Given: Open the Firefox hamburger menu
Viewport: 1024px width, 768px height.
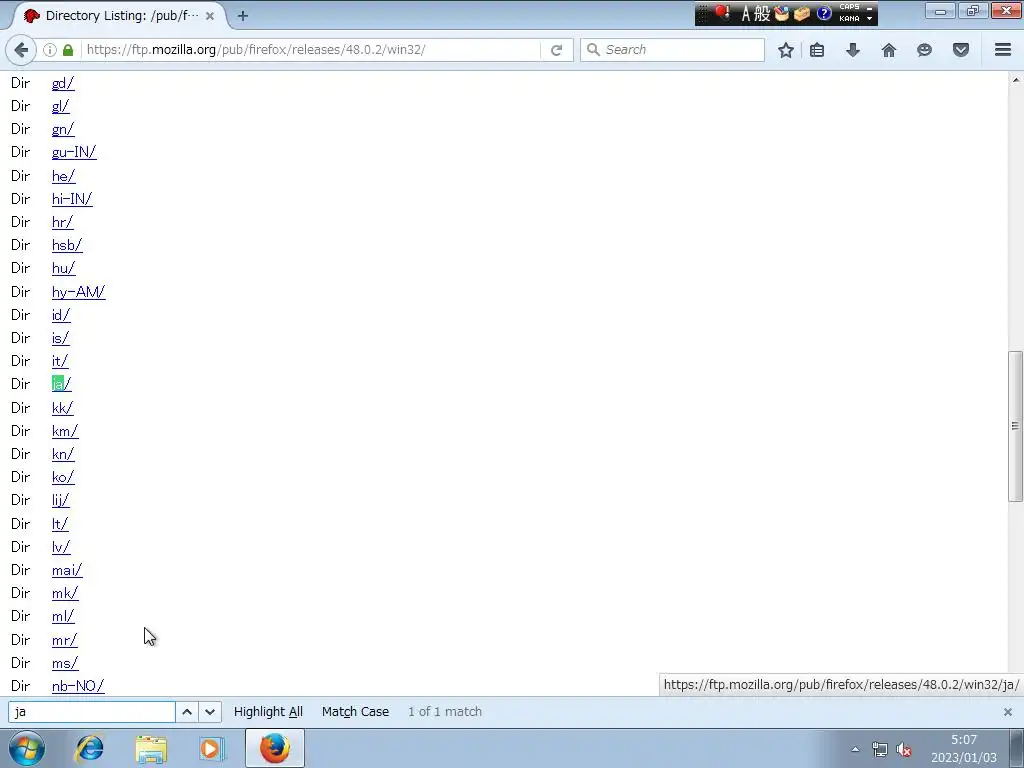Looking at the screenshot, I should pyautogui.click(x=1003, y=50).
